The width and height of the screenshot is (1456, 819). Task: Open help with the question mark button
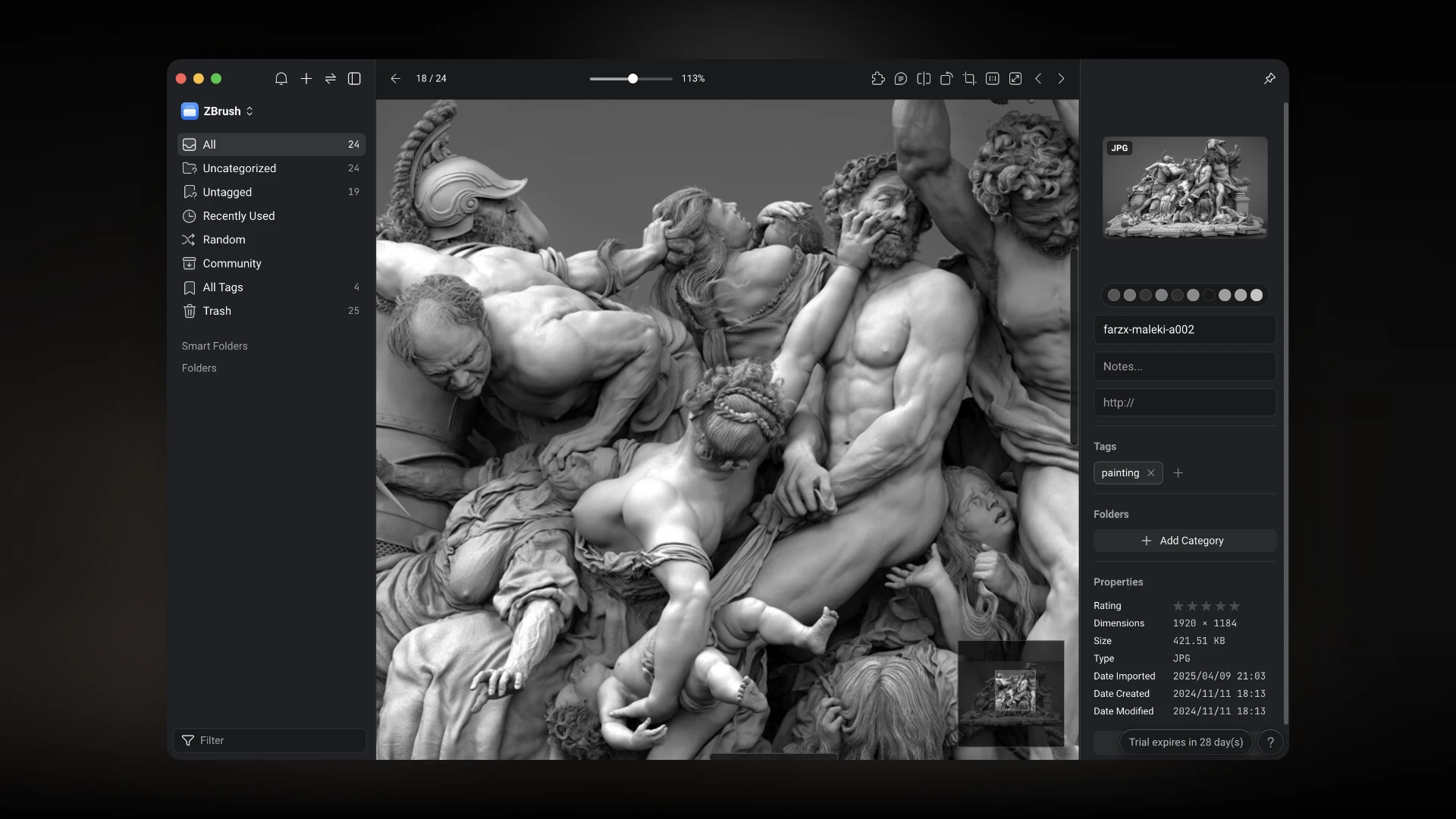pyautogui.click(x=1270, y=742)
